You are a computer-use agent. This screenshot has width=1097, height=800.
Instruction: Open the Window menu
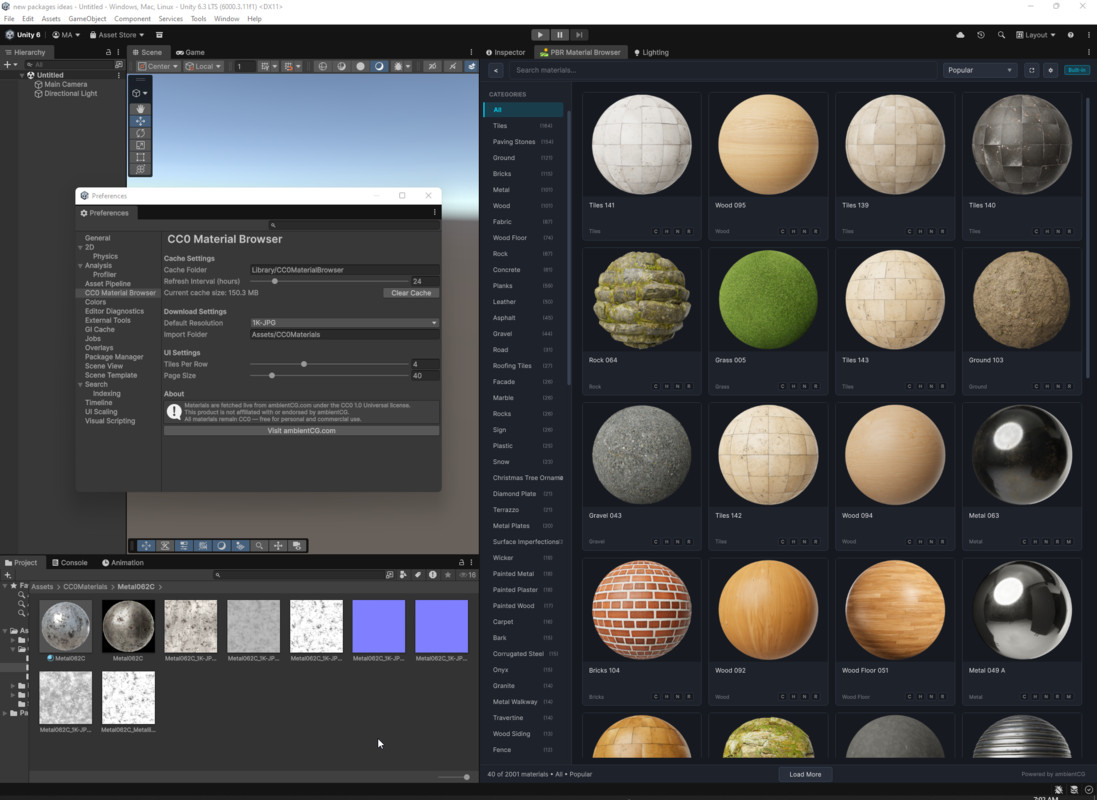(x=226, y=19)
